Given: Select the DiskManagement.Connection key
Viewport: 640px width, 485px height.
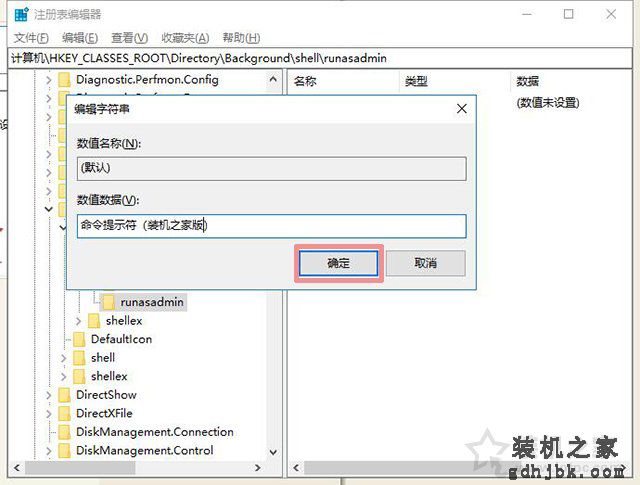Looking at the screenshot, I should 155,432.
